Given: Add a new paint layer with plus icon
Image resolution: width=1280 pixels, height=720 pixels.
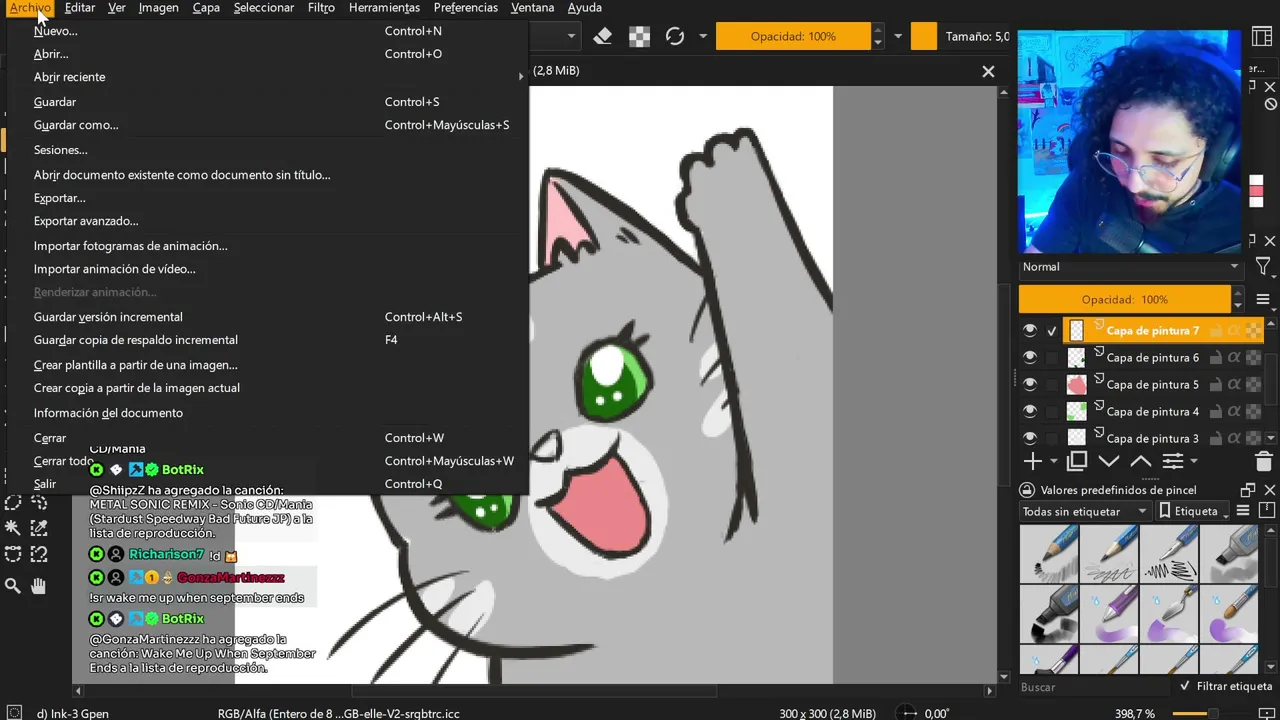Looking at the screenshot, I should tap(1032, 461).
